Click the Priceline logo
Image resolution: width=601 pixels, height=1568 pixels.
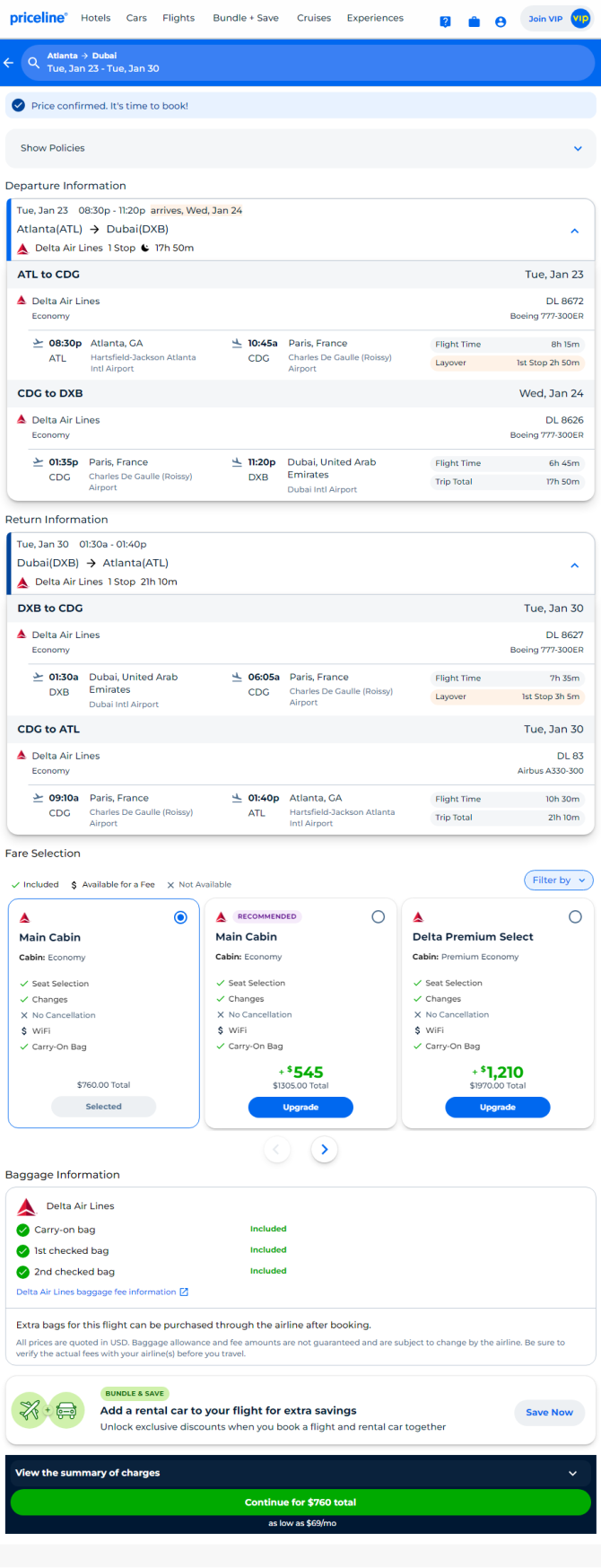(39, 18)
